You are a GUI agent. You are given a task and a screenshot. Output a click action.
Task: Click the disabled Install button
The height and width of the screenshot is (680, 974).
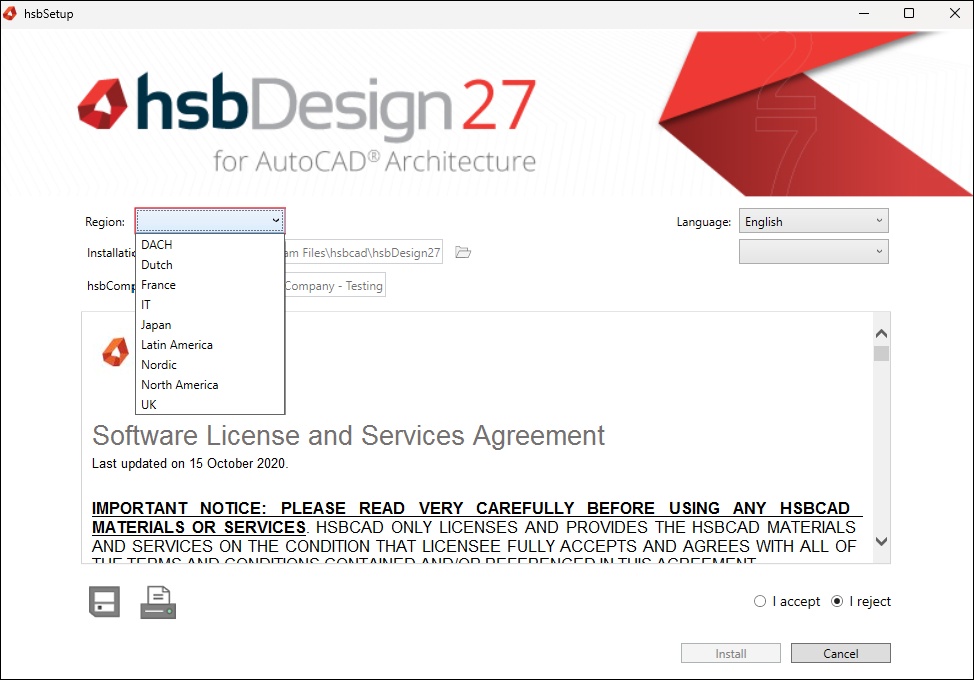point(730,653)
